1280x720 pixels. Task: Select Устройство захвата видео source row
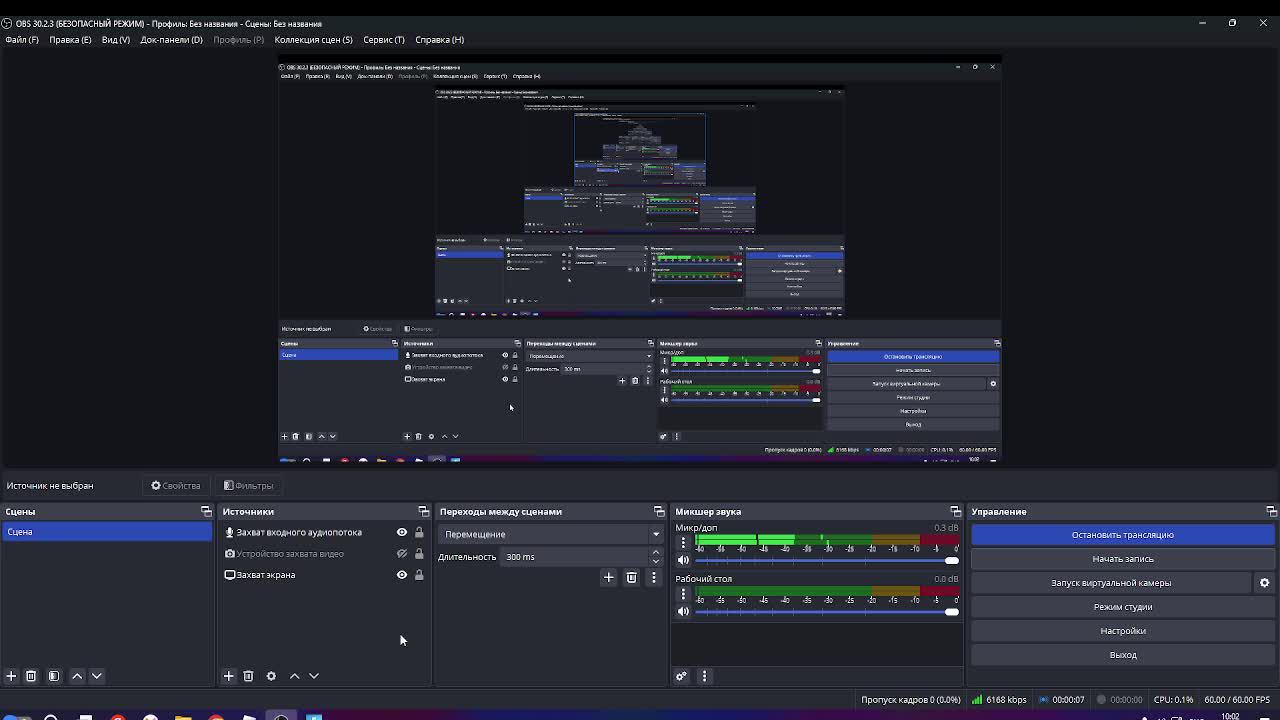(x=324, y=554)
